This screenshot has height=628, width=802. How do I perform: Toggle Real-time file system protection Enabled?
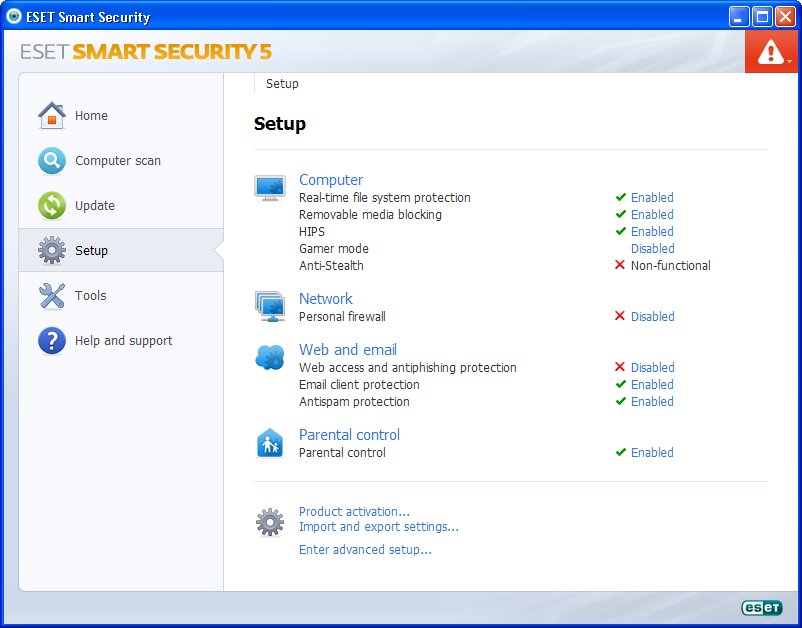coord(652,197)
